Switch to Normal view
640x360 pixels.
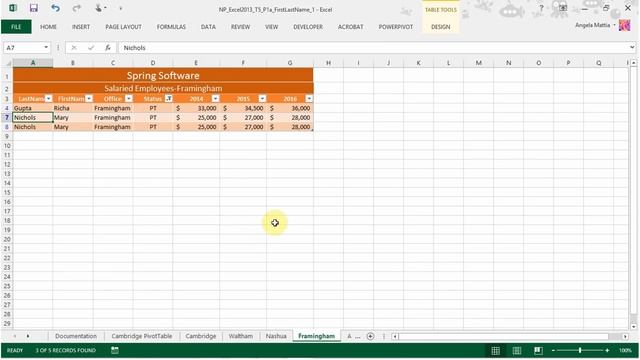point(496,350)
